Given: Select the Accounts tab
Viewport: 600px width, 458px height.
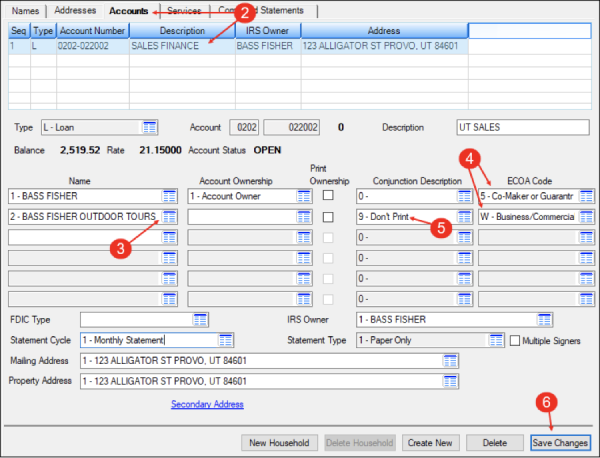Looking at the screenshot, I should click(129, 11).
